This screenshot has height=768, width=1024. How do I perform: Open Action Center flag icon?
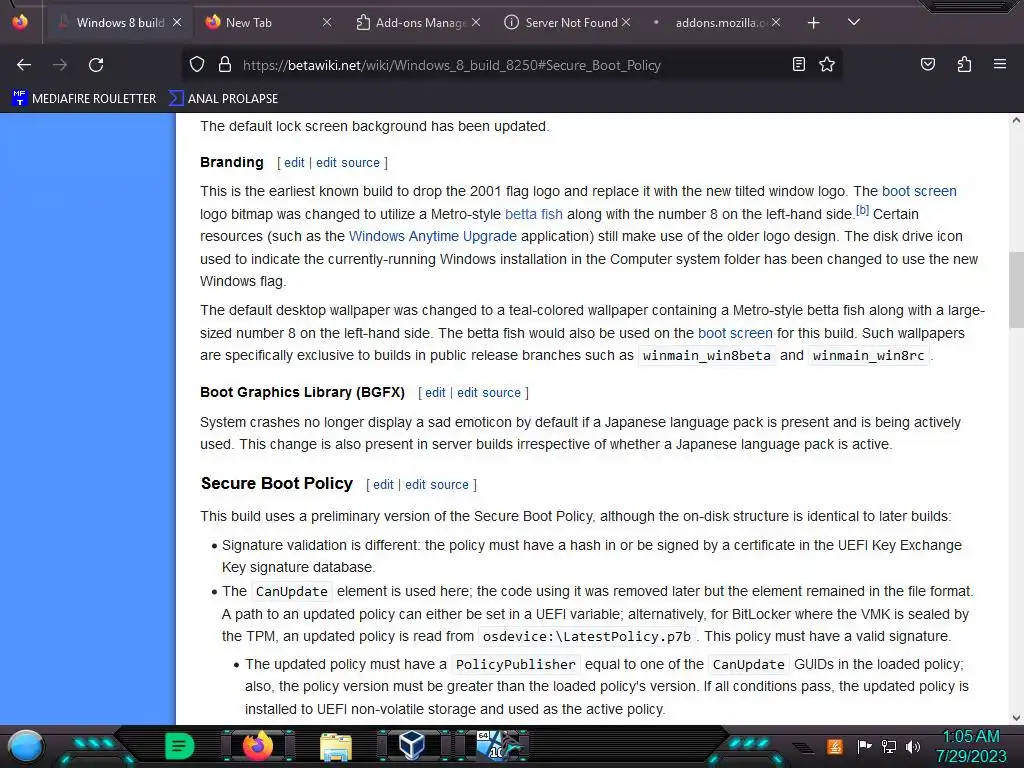[864, 746]
